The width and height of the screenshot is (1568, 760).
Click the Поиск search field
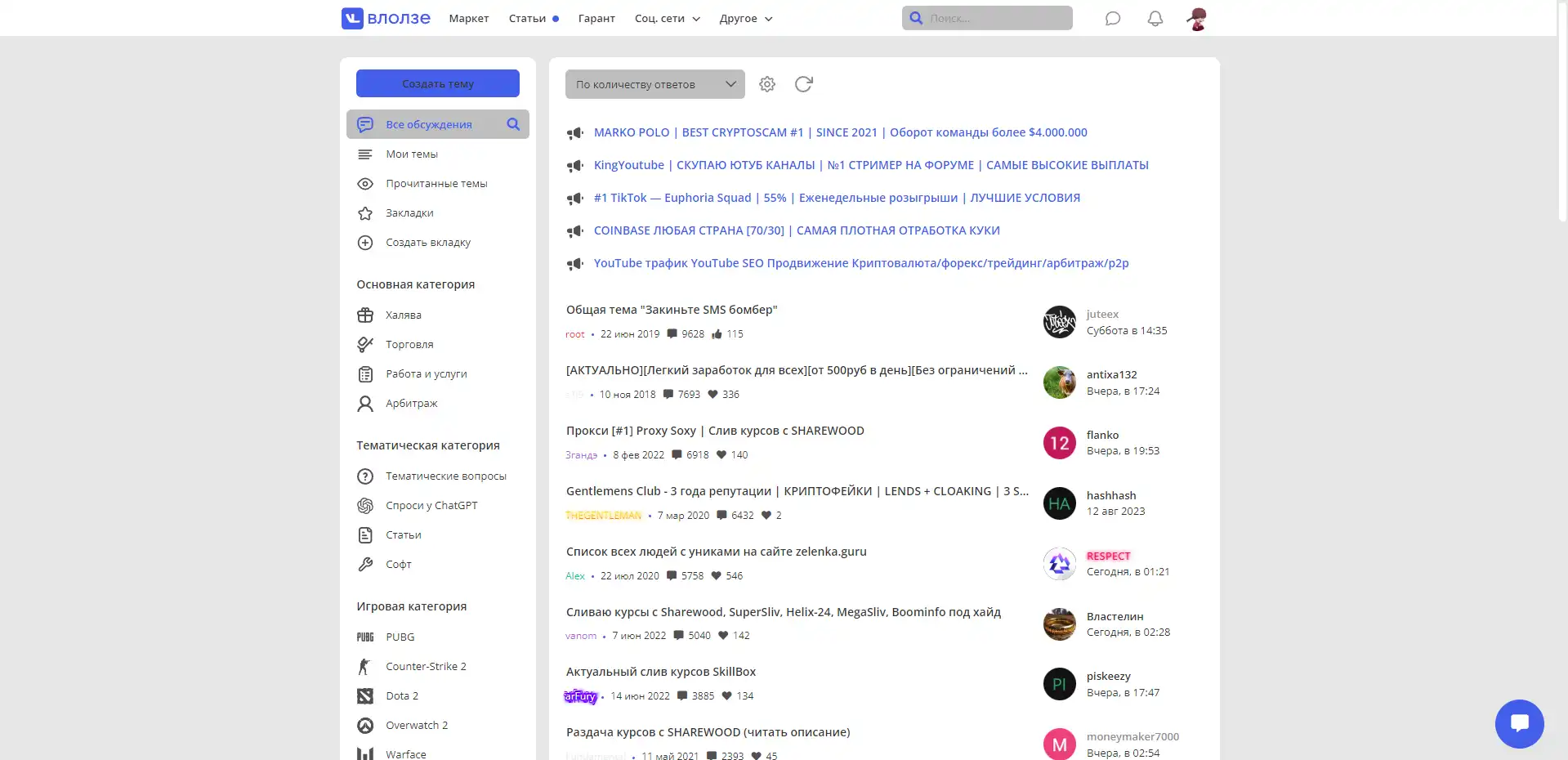pos(995,18)
